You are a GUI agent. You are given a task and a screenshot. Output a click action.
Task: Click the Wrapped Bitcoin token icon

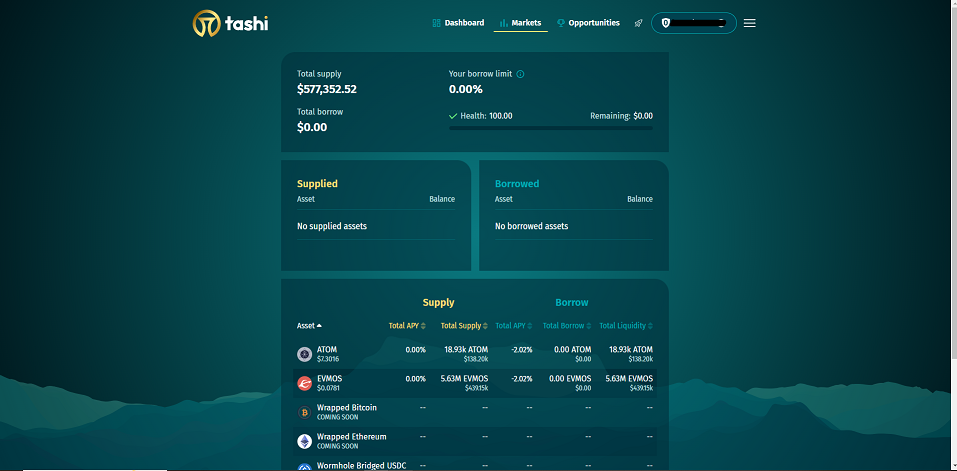304,412
